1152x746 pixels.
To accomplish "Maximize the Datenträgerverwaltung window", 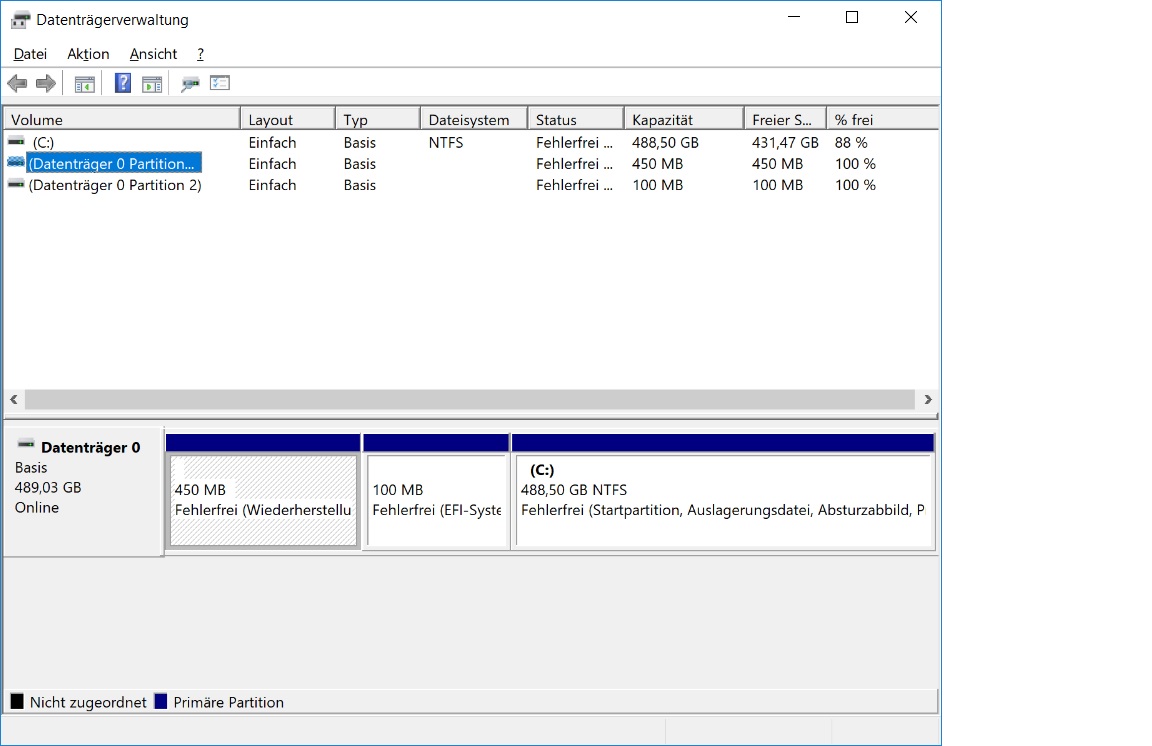I will pos(852,17).
